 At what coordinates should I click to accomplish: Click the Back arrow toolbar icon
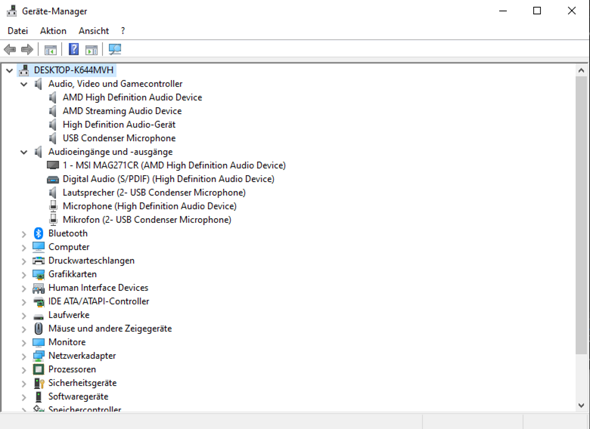pyautogui.click(x=10, y=49)
